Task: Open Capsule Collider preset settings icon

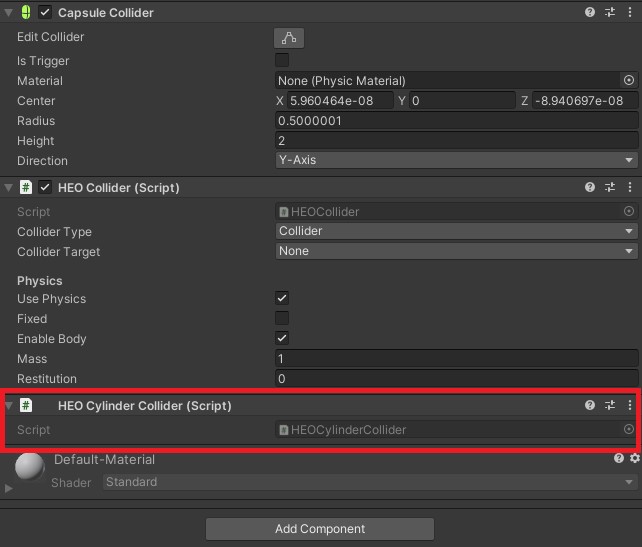Action: [x=610, y=13]
